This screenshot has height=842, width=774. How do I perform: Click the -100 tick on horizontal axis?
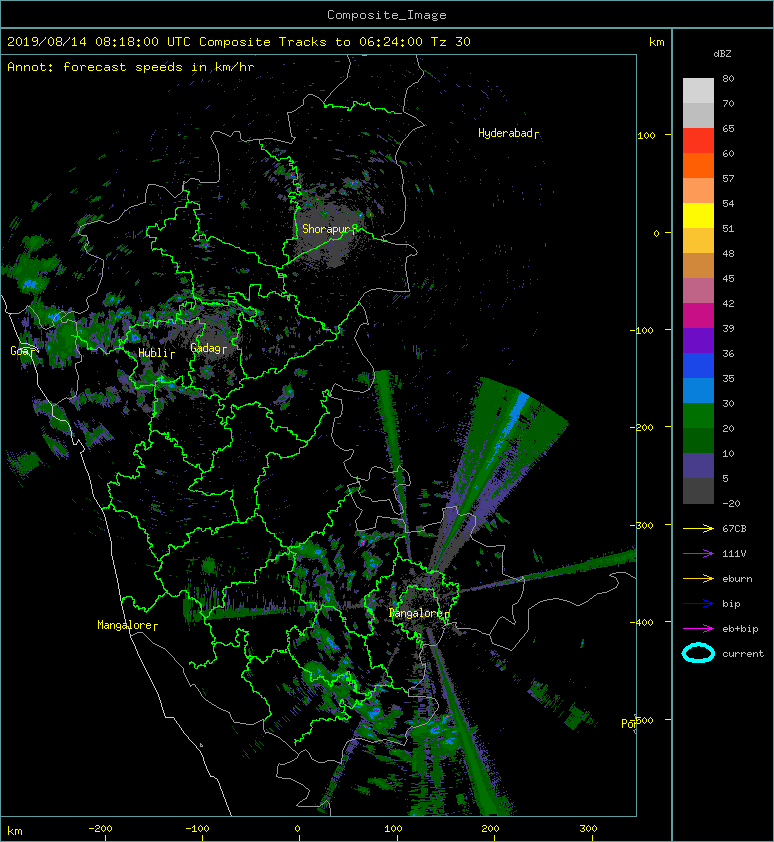coord(198,829)
